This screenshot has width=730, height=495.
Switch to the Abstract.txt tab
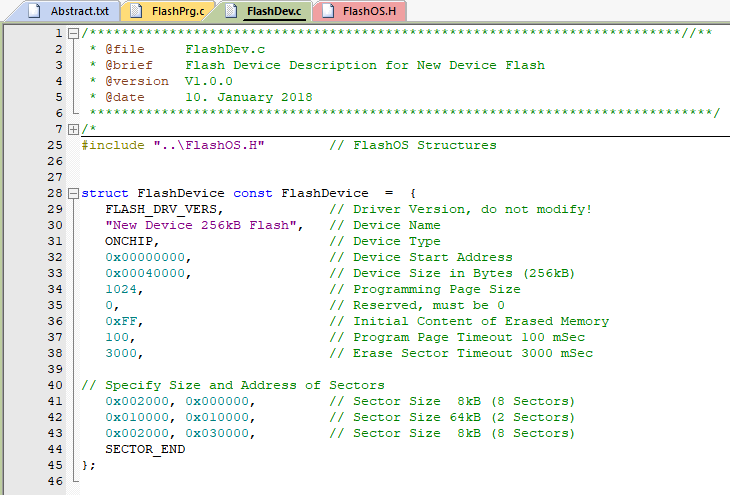(80, 12)
